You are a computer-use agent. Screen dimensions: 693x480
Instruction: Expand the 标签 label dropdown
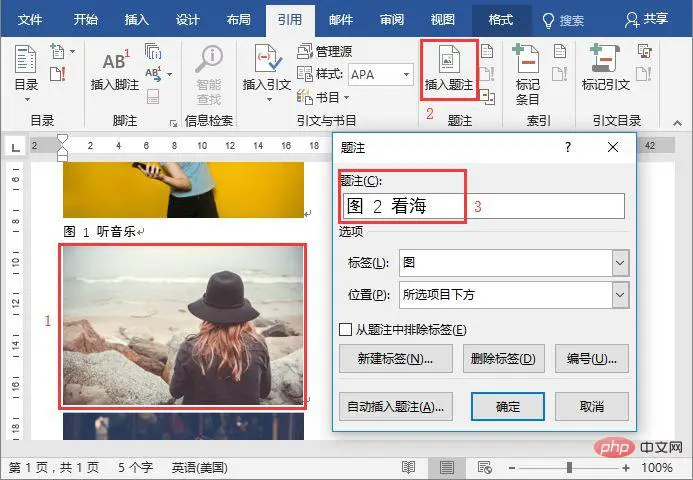coord(620,263)
